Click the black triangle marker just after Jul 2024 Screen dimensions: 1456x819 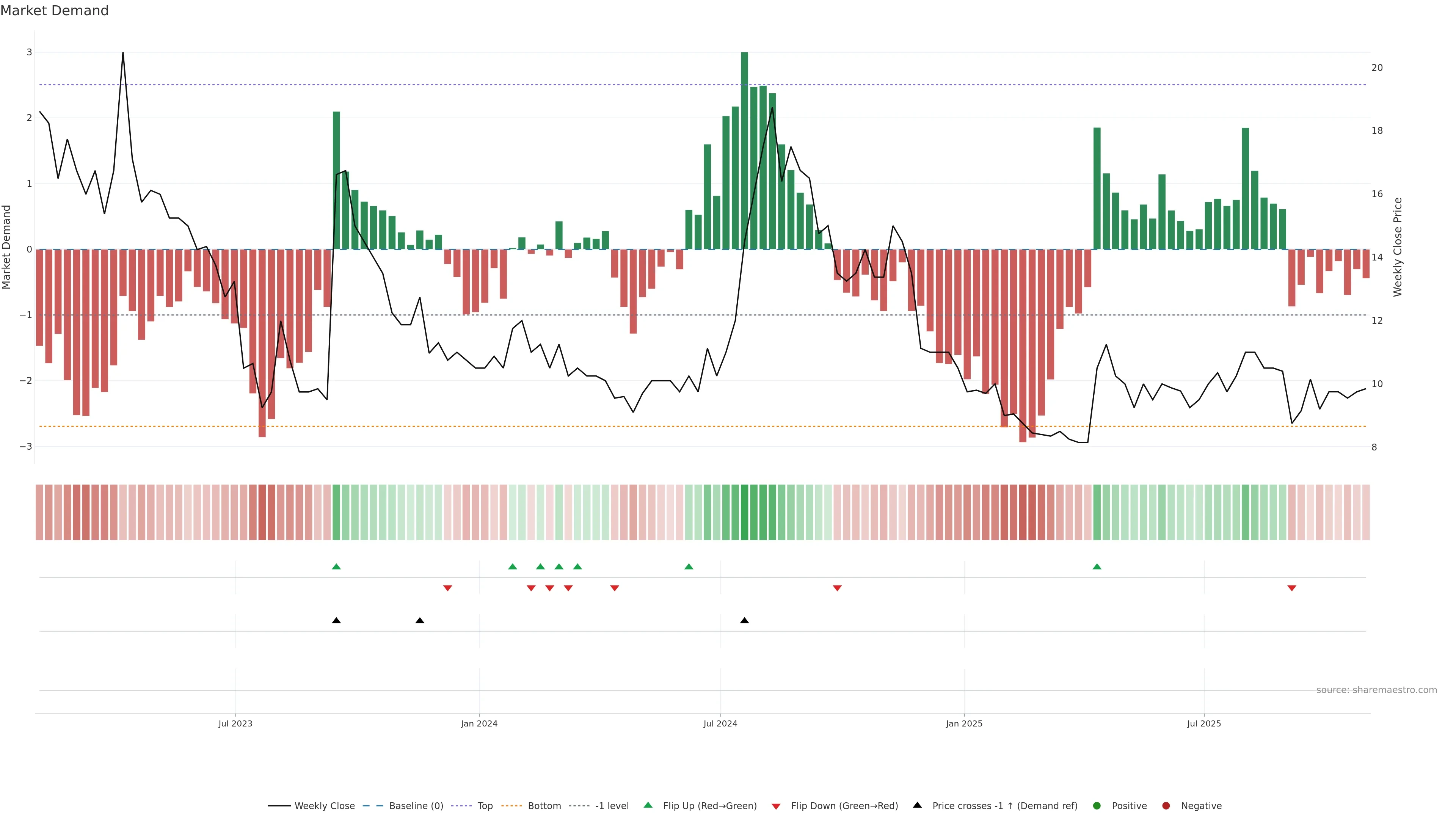coord(744,621)
